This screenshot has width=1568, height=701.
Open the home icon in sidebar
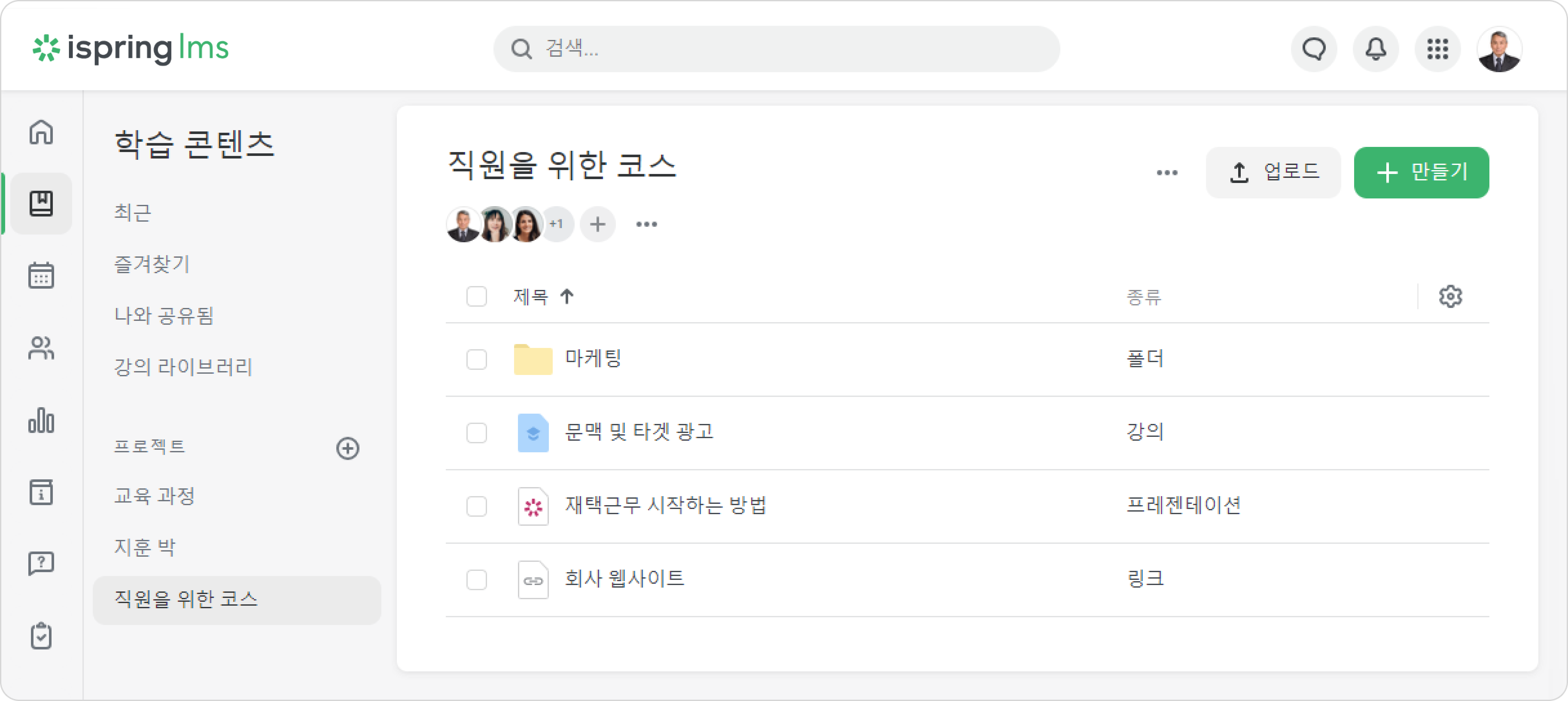click(x=41, y=131)
